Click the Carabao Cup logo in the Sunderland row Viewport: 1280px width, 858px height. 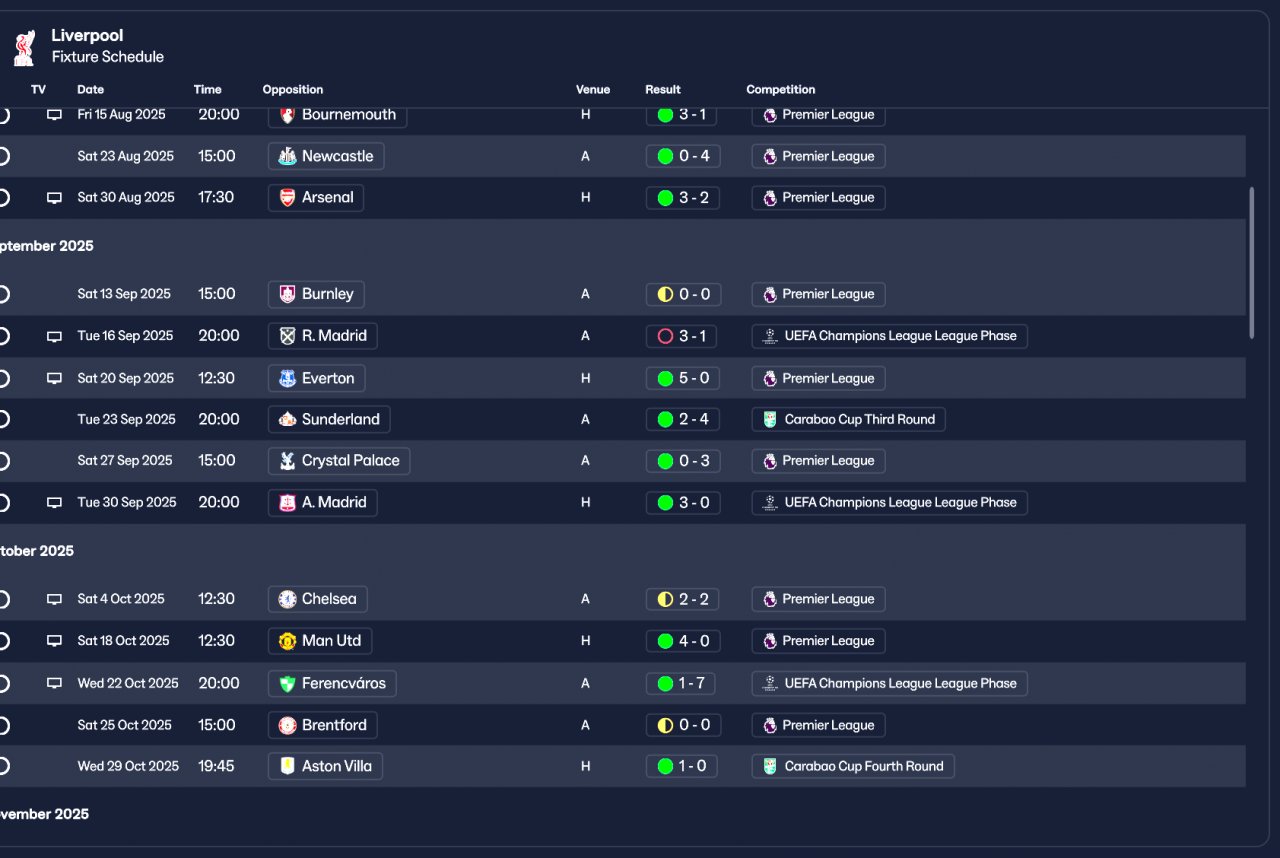click(770, 420)
